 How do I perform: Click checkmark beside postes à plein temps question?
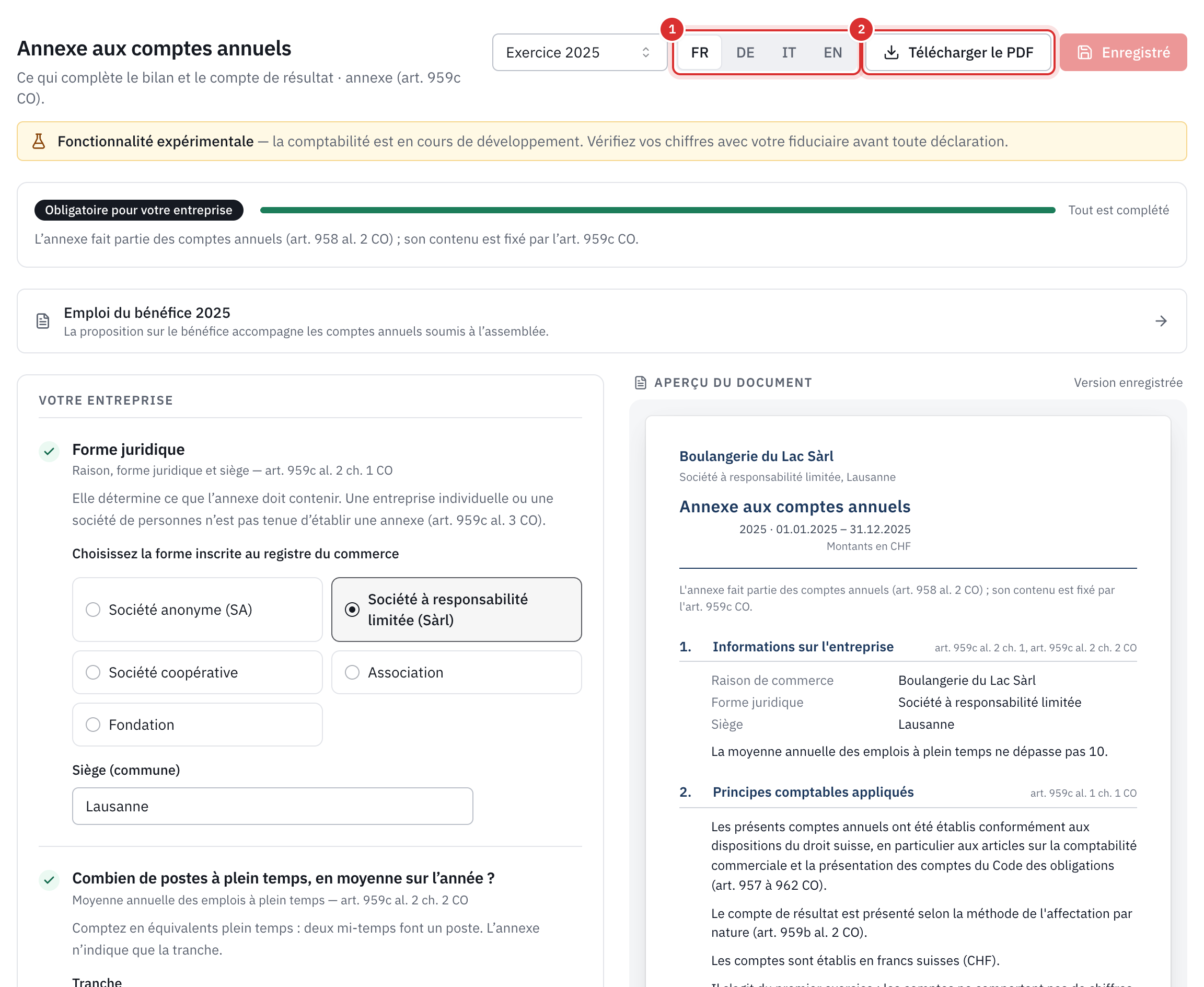50,880
